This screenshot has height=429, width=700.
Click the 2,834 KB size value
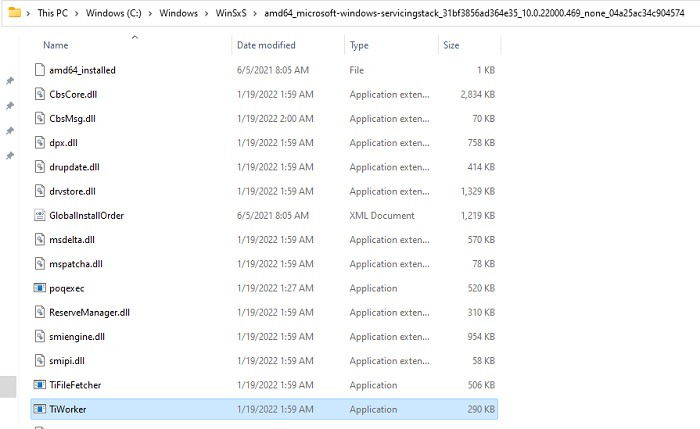(x=477, y=94)
